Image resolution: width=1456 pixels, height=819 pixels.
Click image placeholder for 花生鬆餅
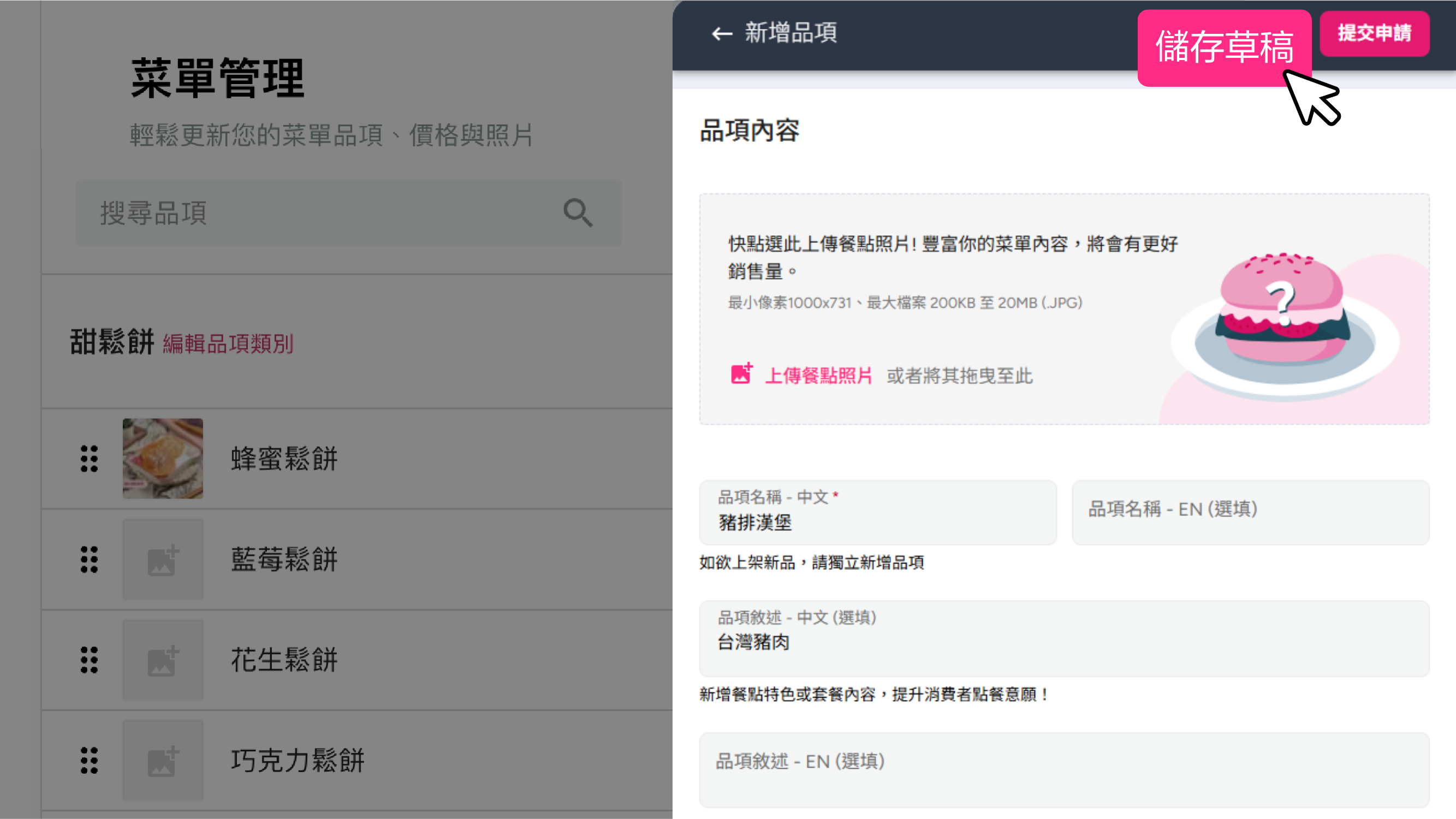(163, 660)
